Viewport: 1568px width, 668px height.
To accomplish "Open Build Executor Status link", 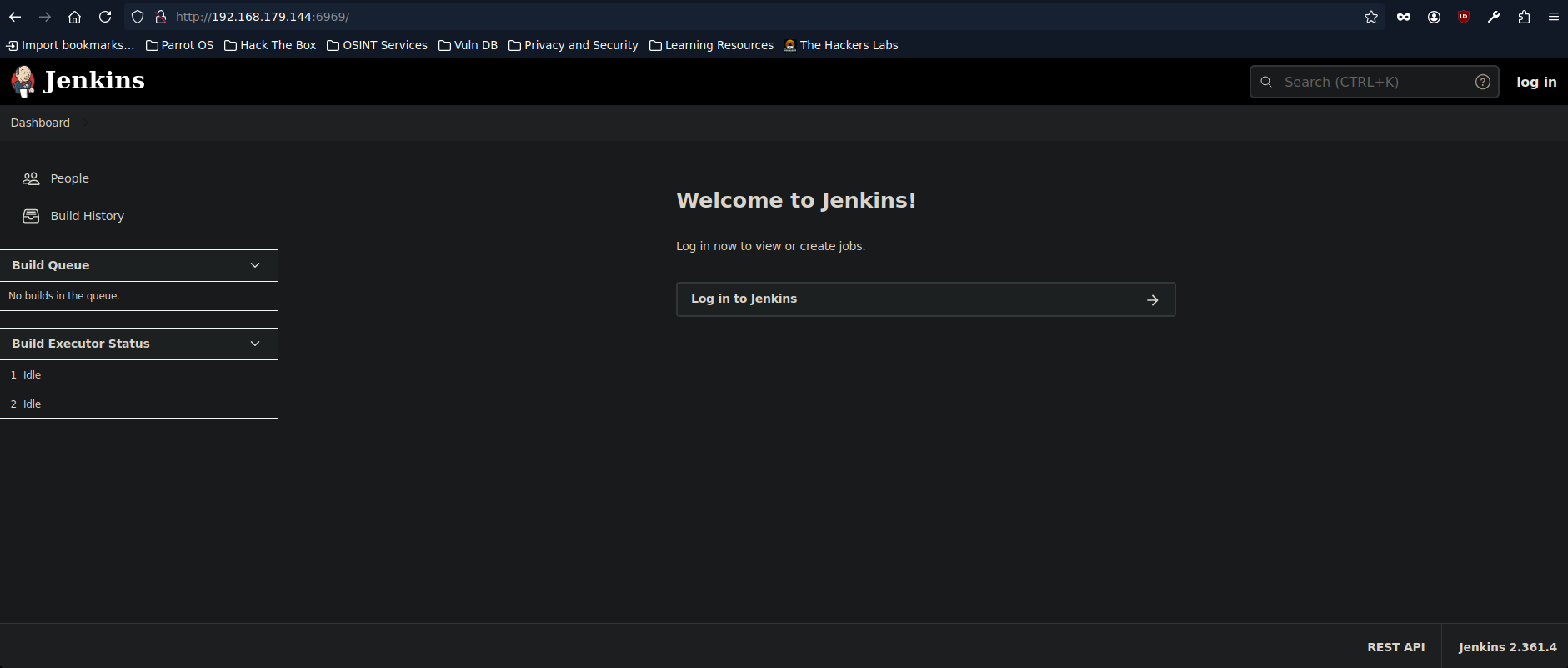I will pyautogui.click(x=81, y=344).
